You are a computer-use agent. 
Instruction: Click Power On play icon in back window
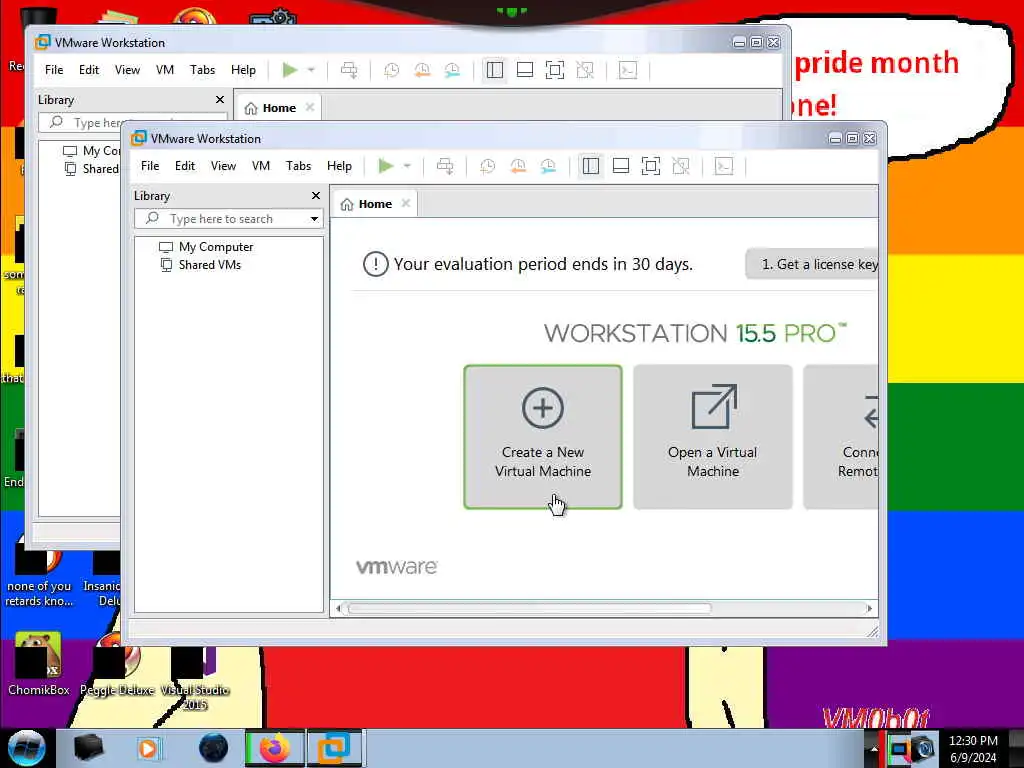click(x=290, y=70)
